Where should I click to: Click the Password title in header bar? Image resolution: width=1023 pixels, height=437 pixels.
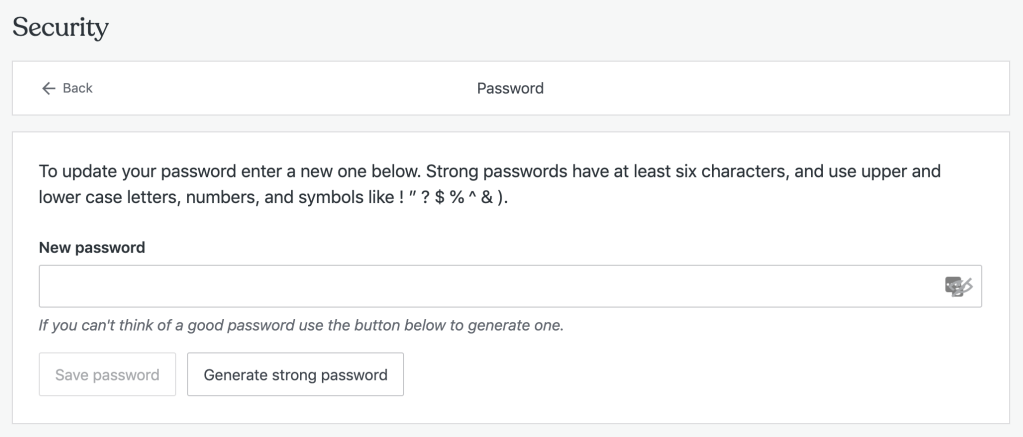(510, 88)
